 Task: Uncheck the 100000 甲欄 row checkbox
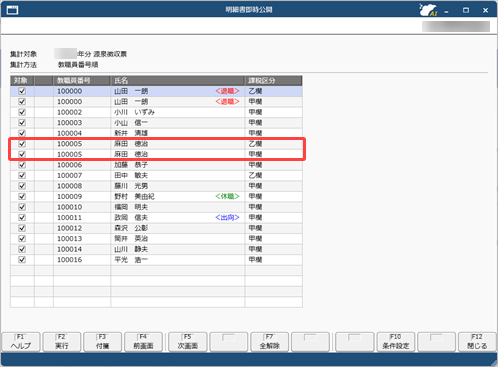click(x=22, y=102)
